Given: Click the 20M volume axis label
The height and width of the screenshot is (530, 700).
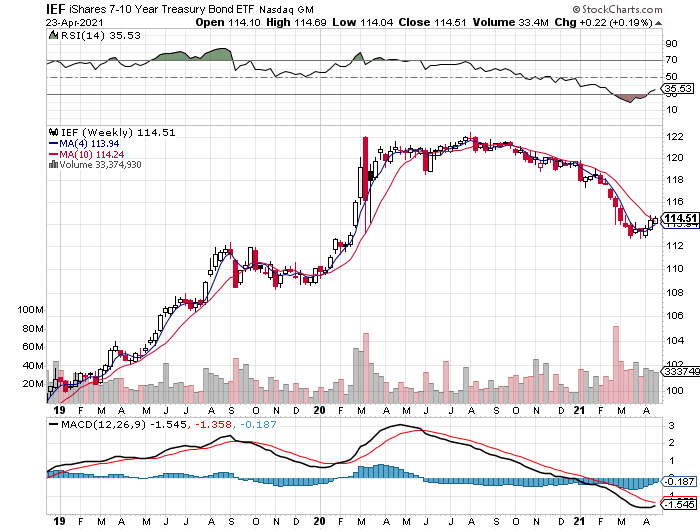Looking at the screenshot, I should pyautogui.click(x=33, y=384).
